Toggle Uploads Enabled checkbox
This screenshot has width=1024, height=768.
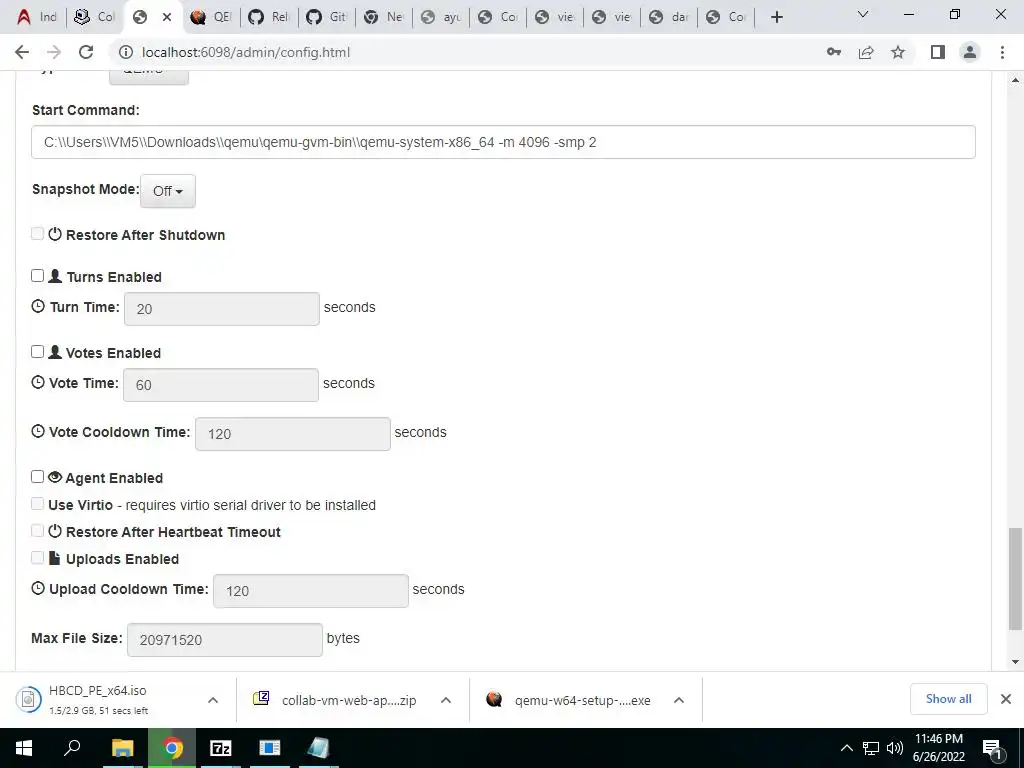(37, 558)
